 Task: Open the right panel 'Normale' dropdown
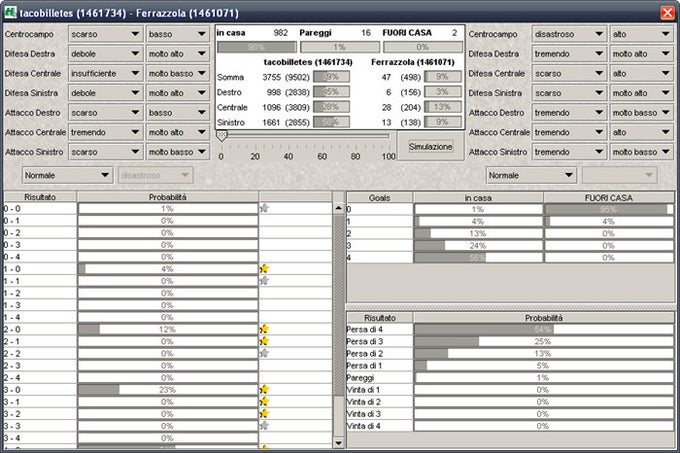pyautogui.click(x=531, y=175)
